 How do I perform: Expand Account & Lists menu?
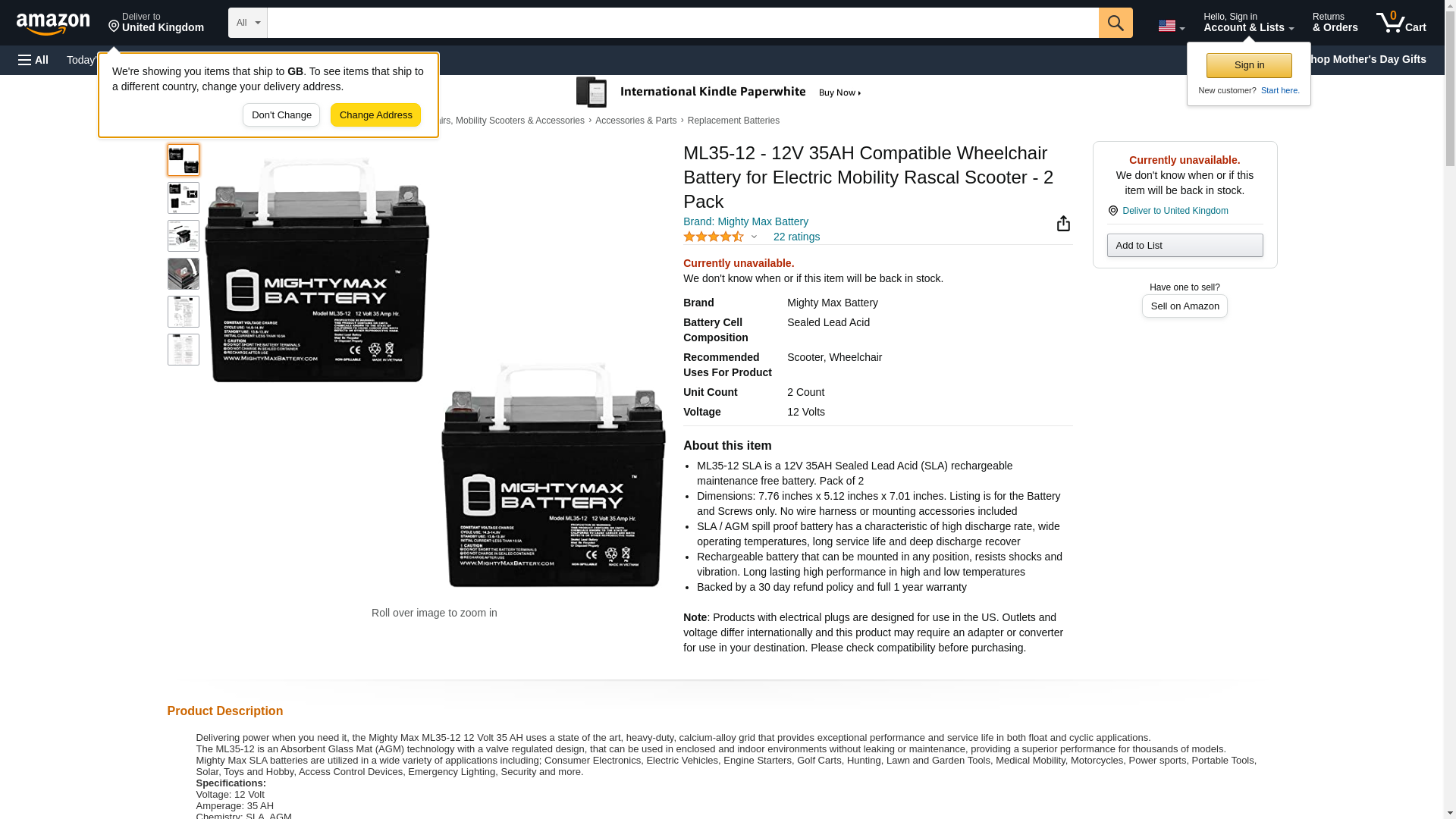pyautogui.click(x=1248, y=23)
